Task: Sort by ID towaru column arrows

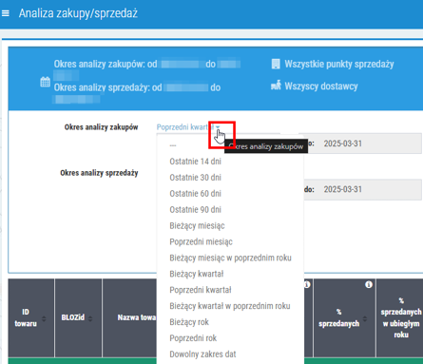Action: (x=44, y=319)
